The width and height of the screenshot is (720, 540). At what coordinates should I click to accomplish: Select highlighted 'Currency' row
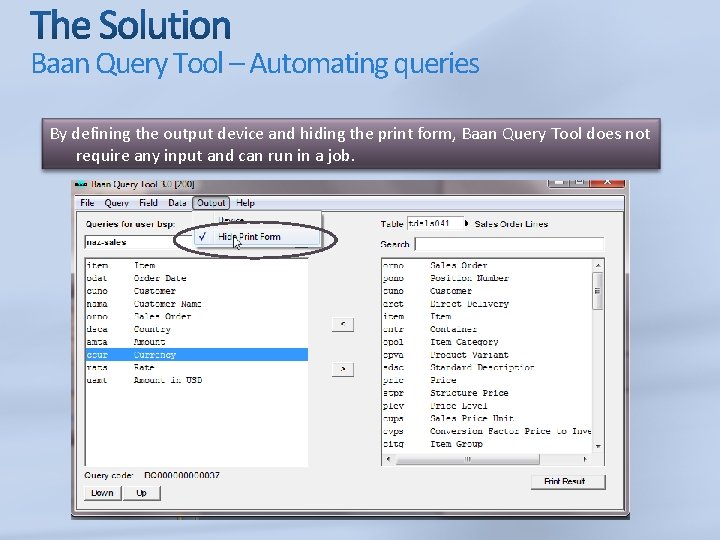click(197, 354)
